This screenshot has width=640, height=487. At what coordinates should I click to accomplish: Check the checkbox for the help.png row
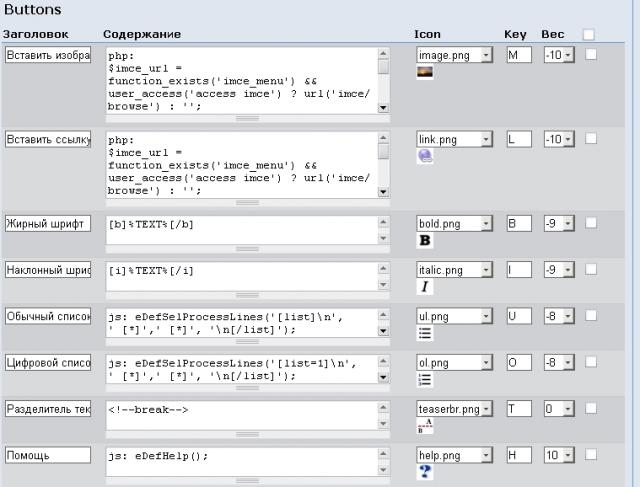click(591, 454)
